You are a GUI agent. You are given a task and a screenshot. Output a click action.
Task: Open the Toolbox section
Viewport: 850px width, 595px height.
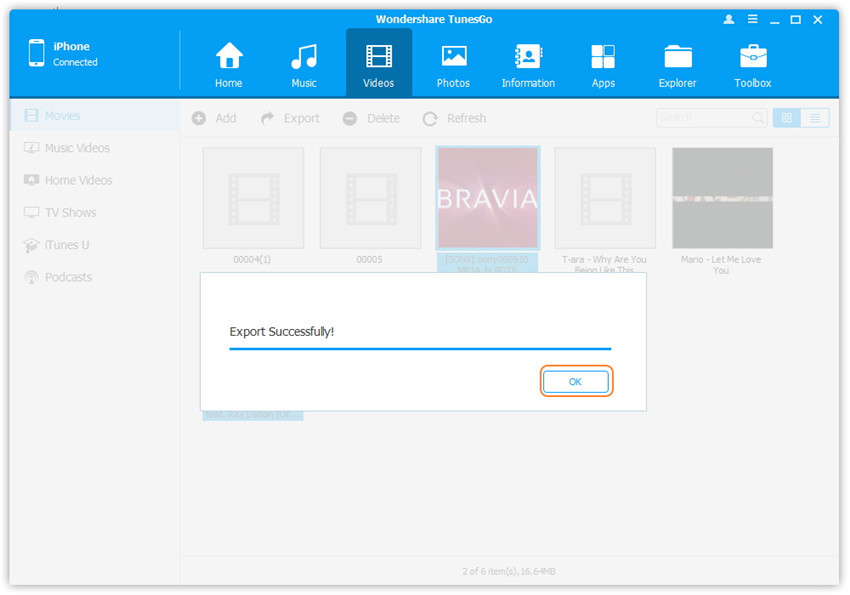click(753, 65)
